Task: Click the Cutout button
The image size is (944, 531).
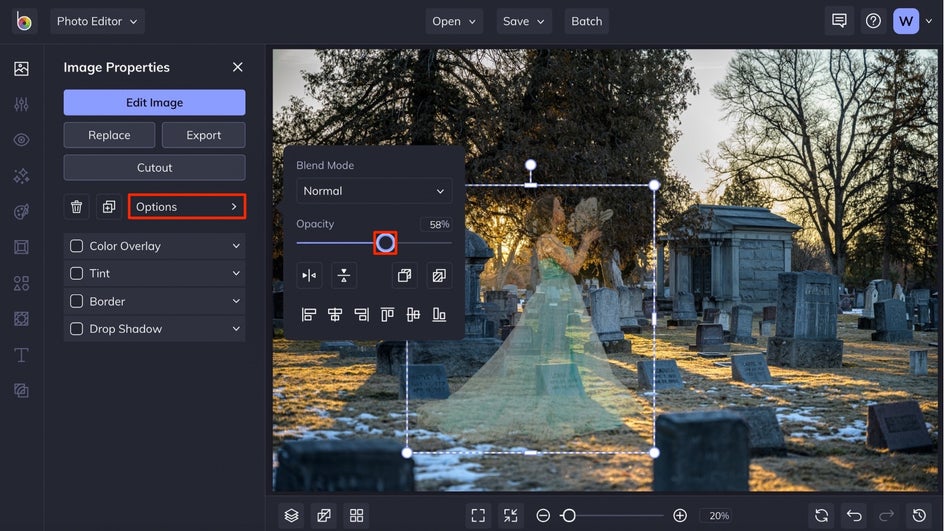Action: [x=154, y=167]
